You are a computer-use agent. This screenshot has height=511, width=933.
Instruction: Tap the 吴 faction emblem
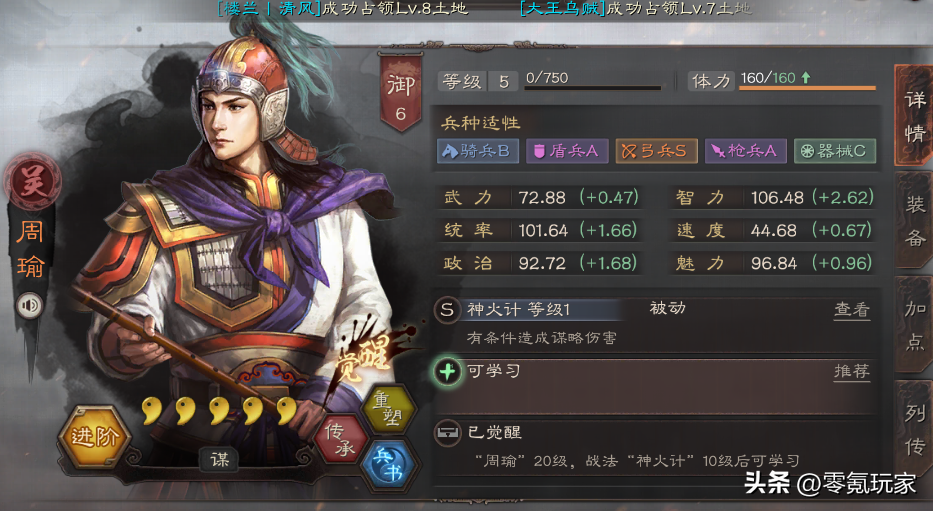(x=32, y=181)
